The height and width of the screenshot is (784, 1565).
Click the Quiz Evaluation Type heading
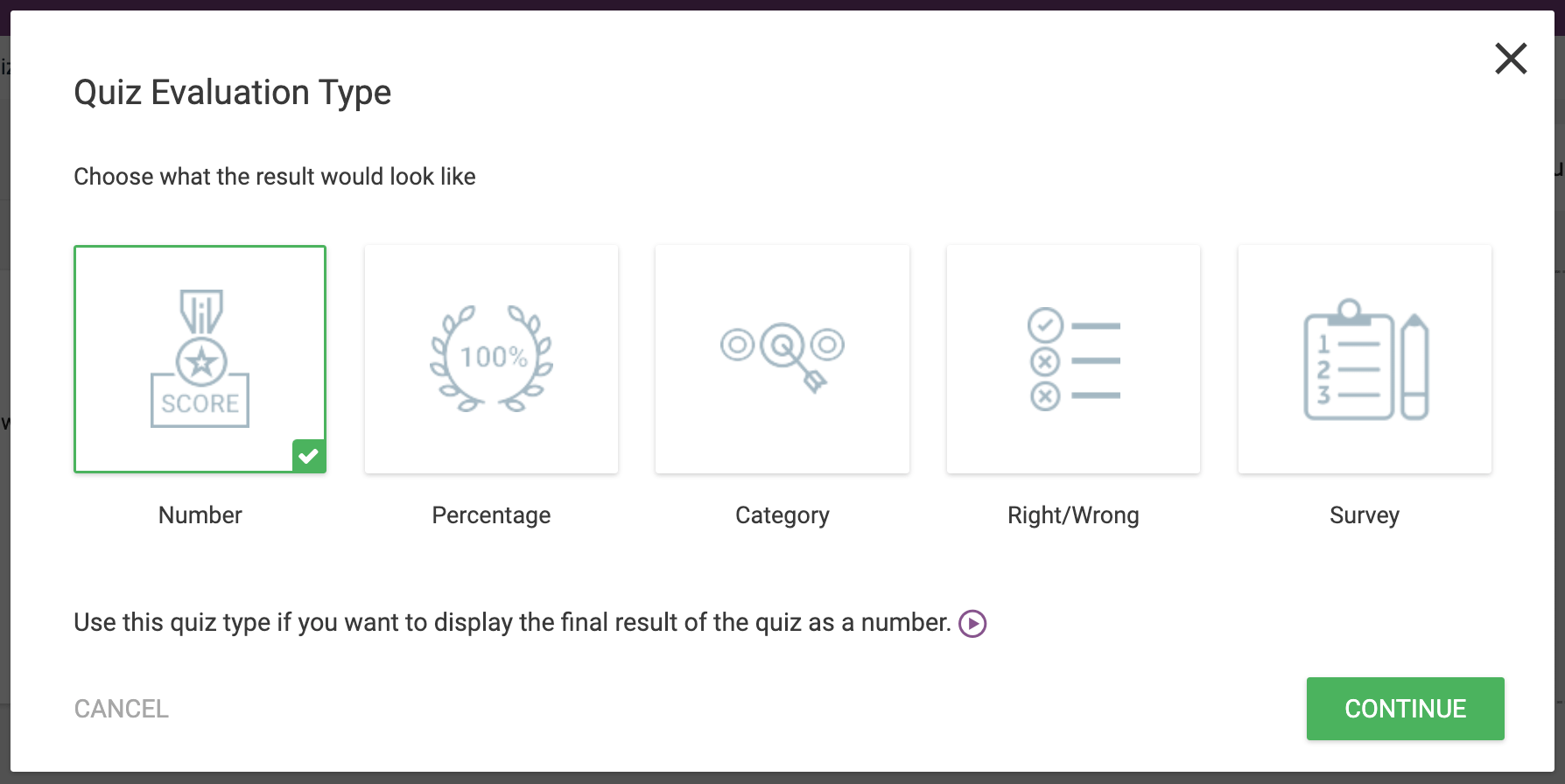tap(233, 91)
